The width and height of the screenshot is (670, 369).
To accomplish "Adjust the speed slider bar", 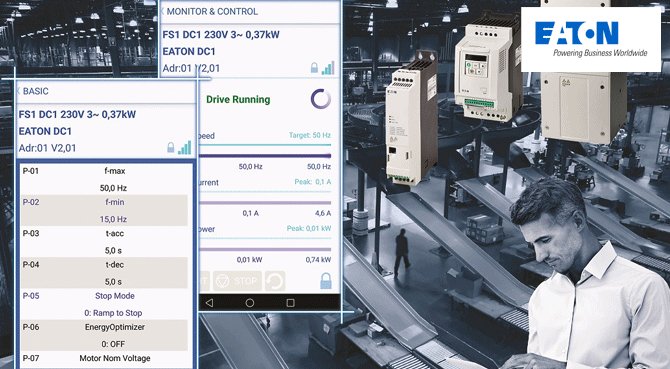I will tap(265, 156).
